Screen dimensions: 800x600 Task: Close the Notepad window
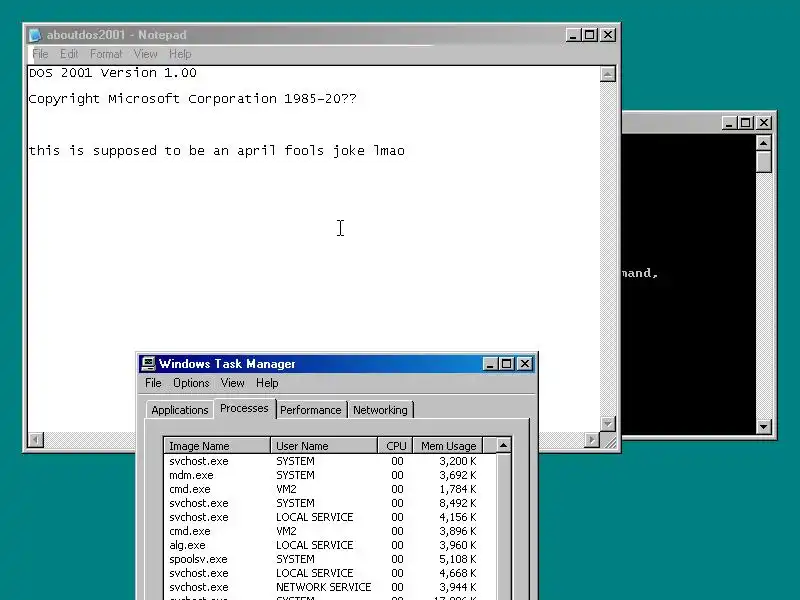[x=608, y=35]
